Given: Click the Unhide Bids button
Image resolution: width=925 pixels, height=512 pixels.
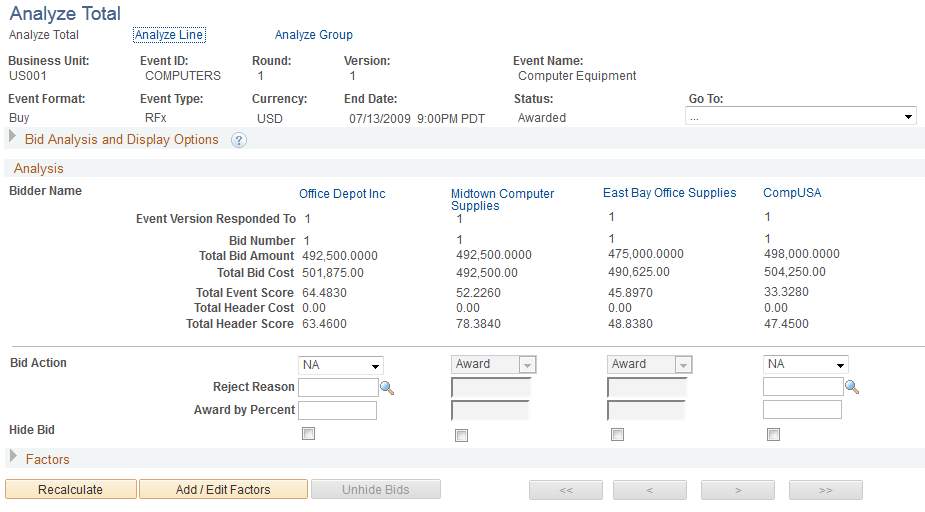Looking at the screenshot, I should pyautogui.click(x=376, y=490).
